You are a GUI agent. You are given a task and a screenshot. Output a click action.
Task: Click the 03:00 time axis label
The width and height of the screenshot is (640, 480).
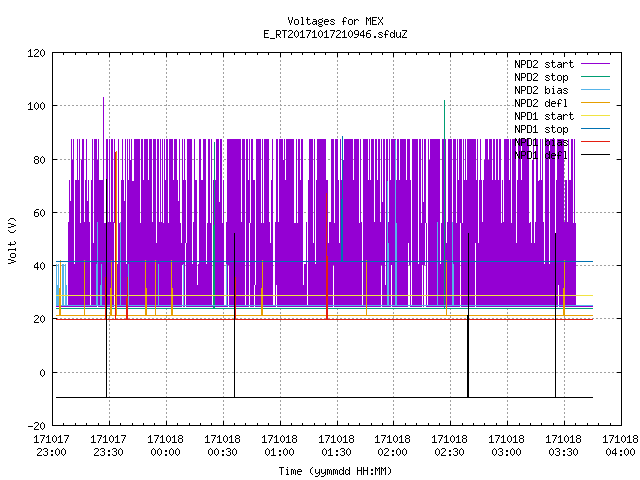pos(507,452)
